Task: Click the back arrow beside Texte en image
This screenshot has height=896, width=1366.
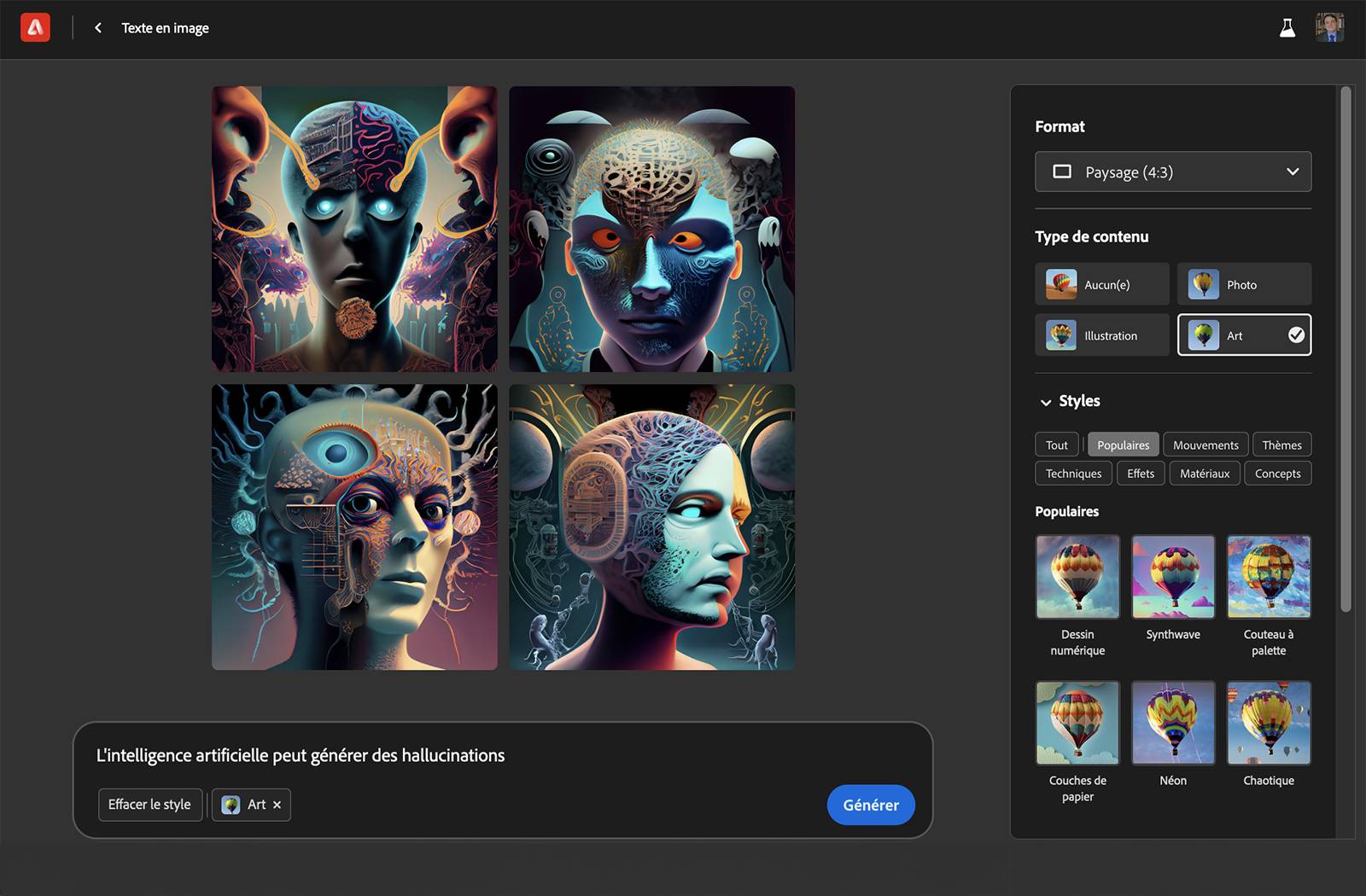Action: (x=97, y=27)
